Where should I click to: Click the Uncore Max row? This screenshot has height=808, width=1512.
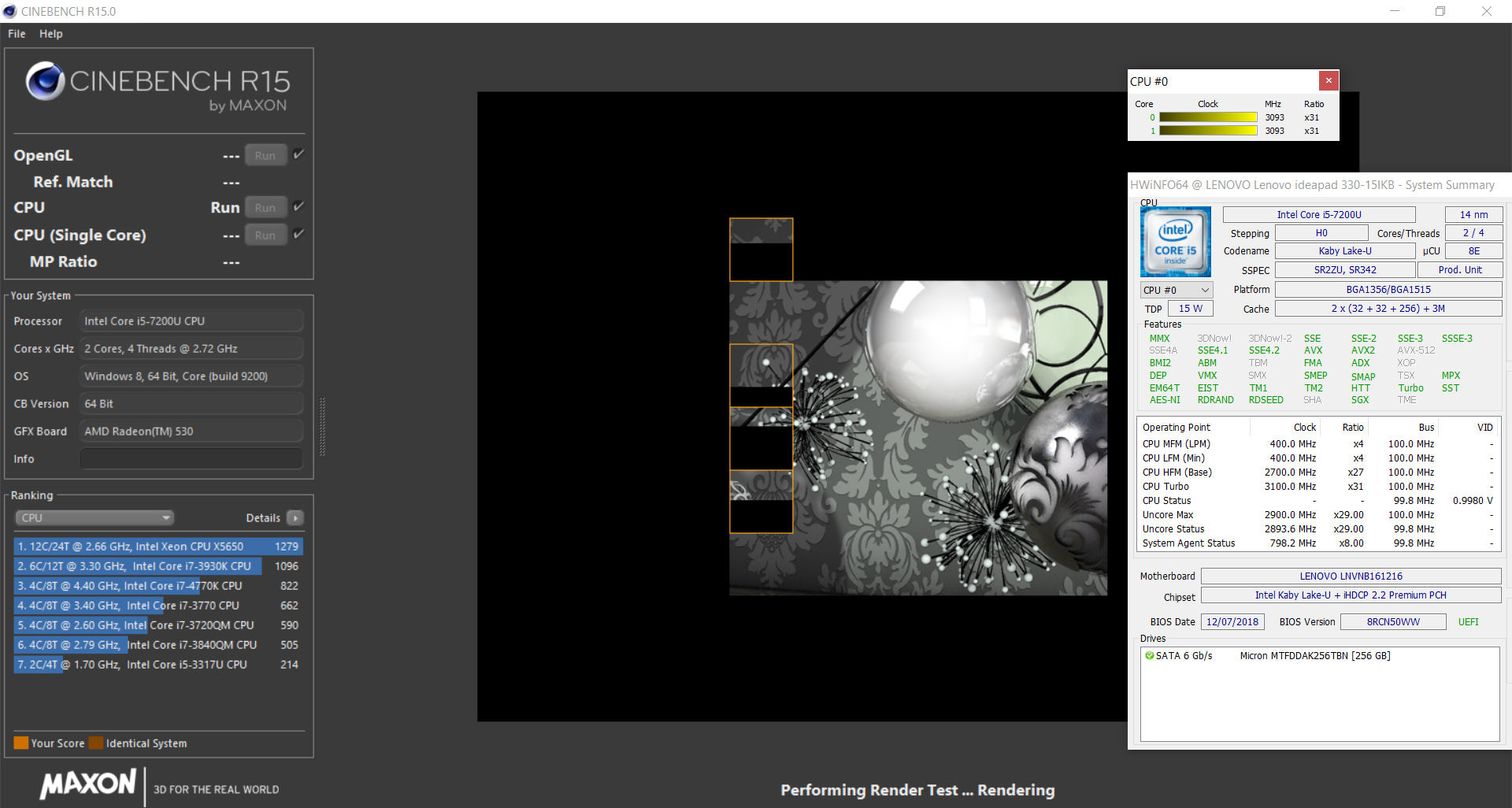pos(1317,514)
